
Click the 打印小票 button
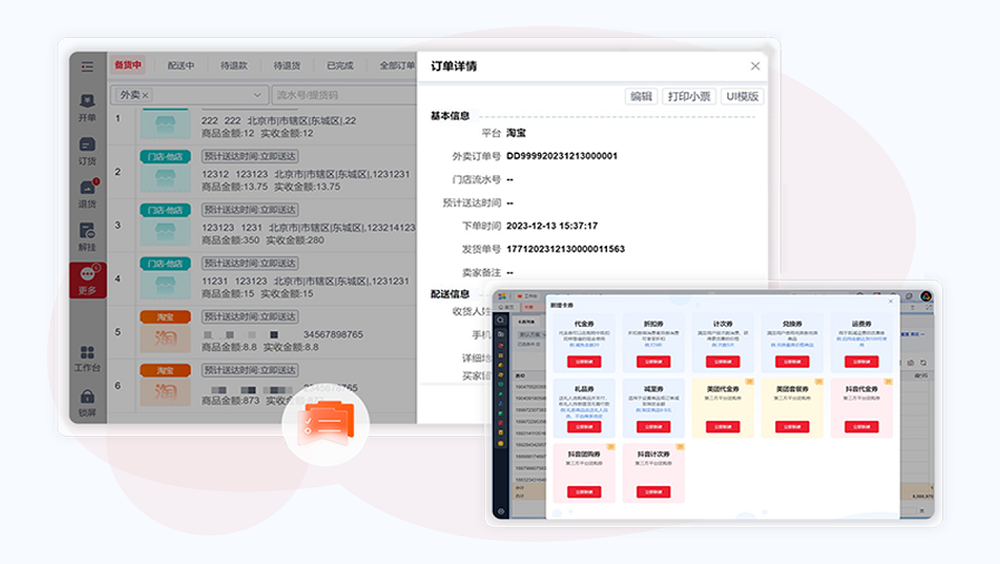pos(689,96)
